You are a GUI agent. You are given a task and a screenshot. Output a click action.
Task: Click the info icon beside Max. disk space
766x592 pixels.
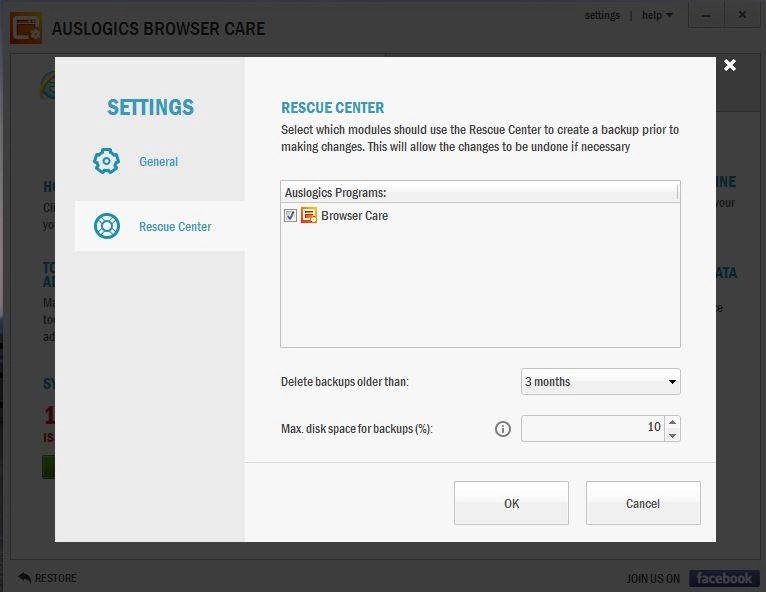click(x=503, y=429)
